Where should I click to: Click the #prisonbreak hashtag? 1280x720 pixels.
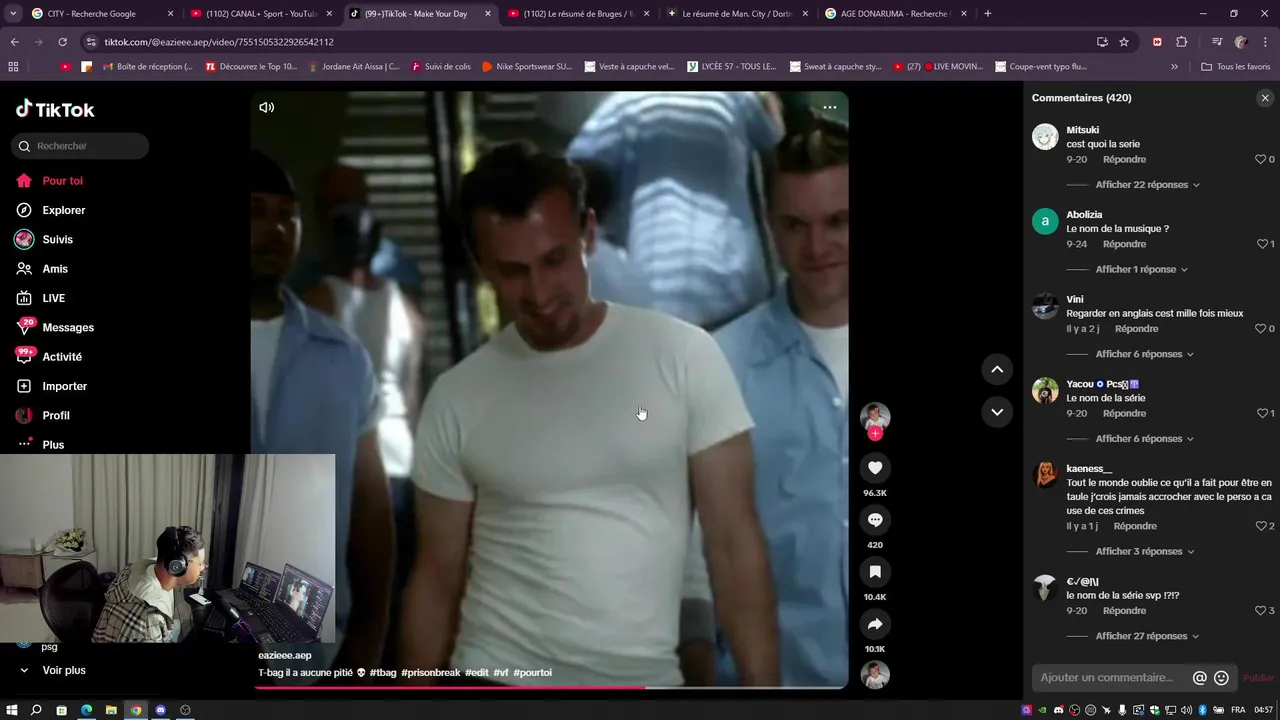coord(430,673)
